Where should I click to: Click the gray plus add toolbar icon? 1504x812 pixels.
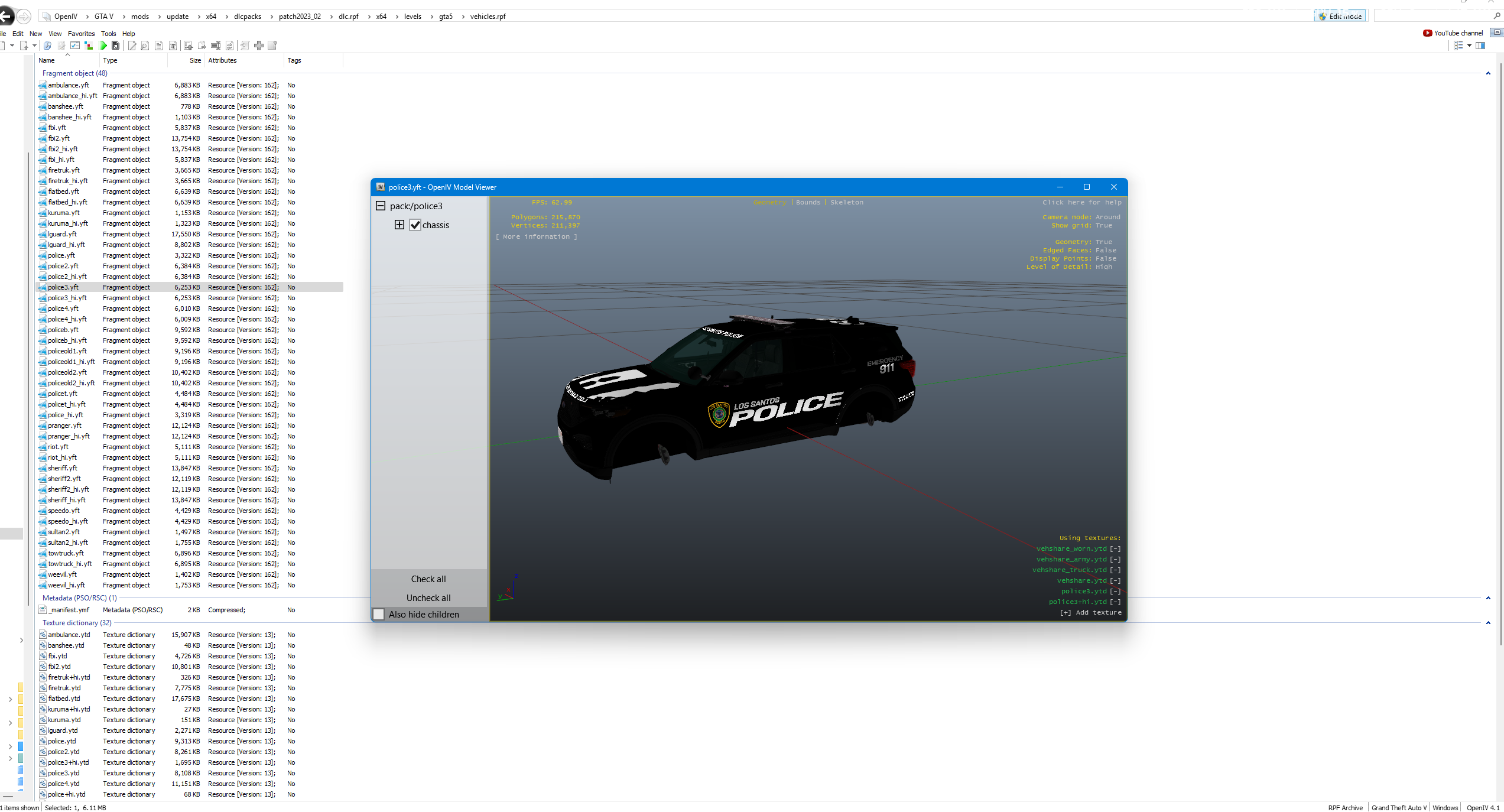pos(259,46)
